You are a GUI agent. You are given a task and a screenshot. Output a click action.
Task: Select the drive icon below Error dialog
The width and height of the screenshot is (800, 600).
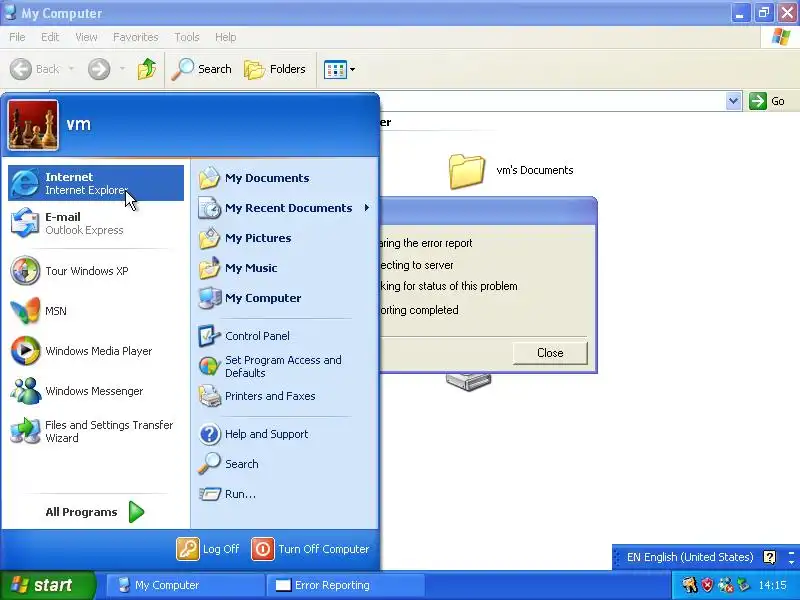coord(468,382)
